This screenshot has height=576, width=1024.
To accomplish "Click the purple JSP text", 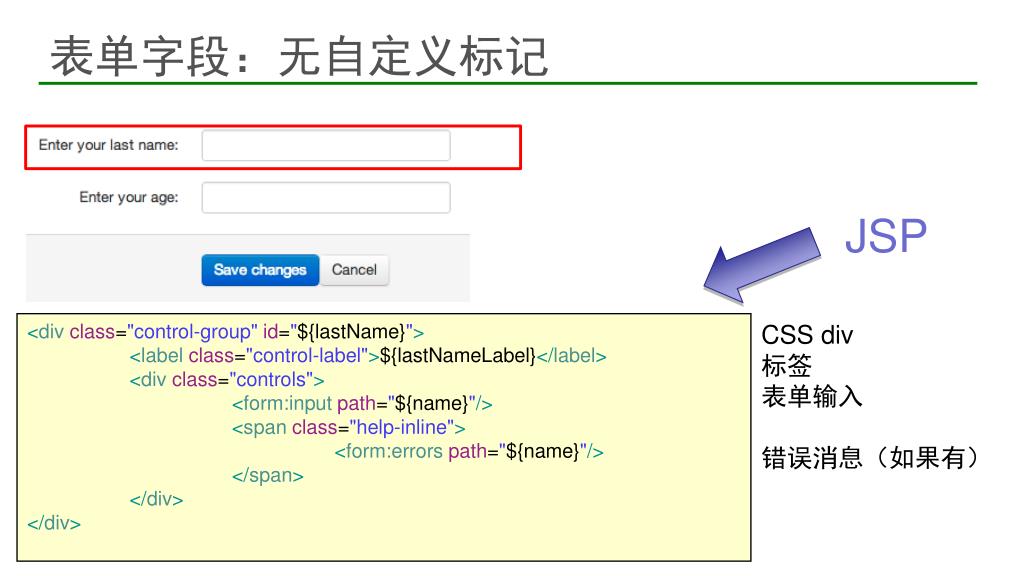I will [x=886, y=236].
